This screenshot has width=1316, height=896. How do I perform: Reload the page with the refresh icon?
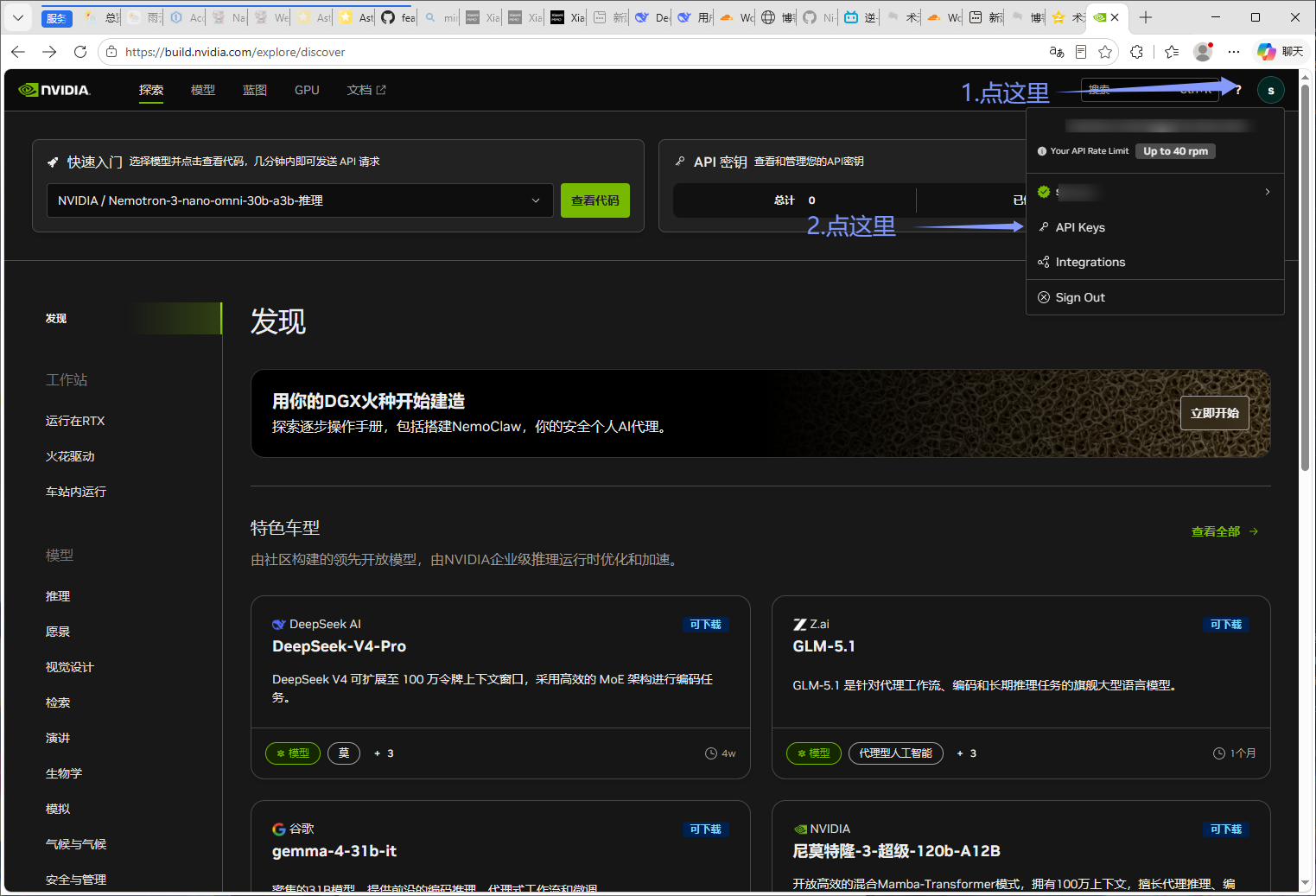pos(80,52)
